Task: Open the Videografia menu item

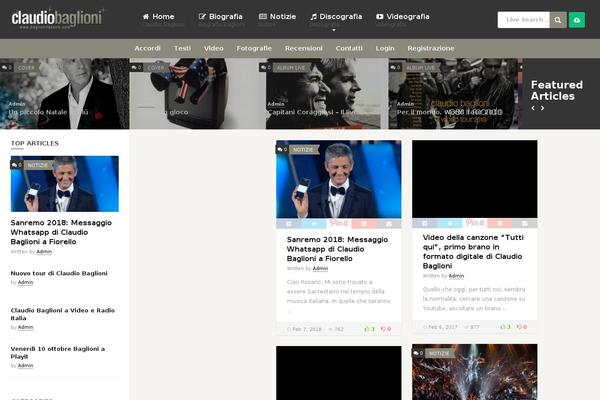Action: (x=403, y=17)
